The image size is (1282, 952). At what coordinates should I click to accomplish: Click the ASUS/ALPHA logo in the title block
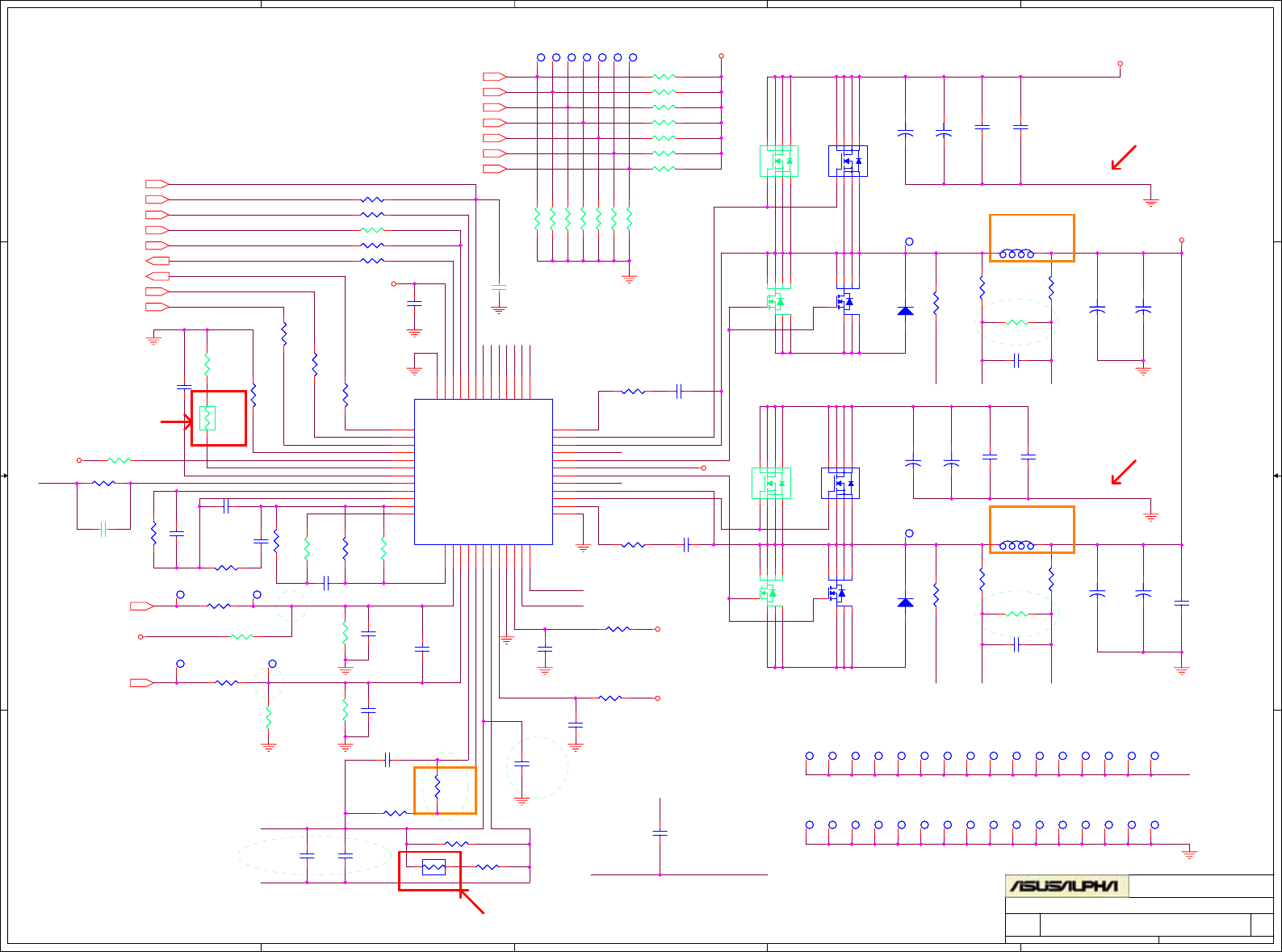(x=1066, y=886)
